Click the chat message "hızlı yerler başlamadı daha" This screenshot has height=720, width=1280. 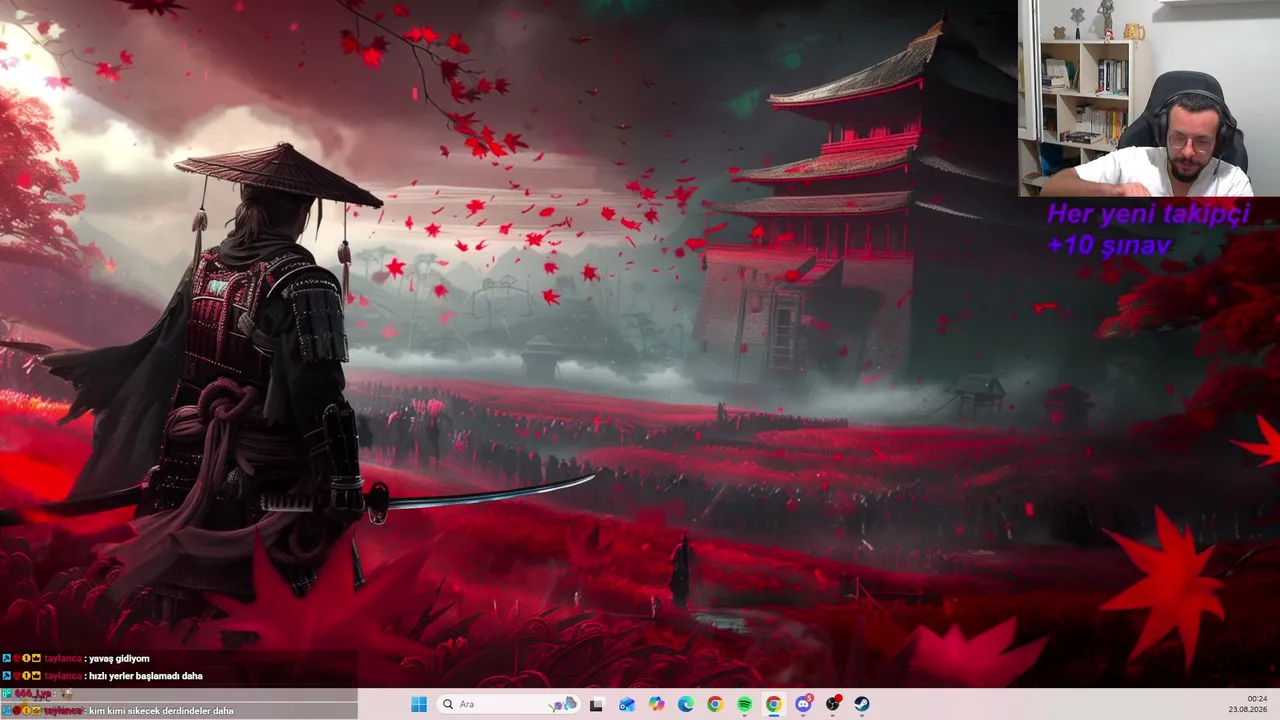coord(146,676)
